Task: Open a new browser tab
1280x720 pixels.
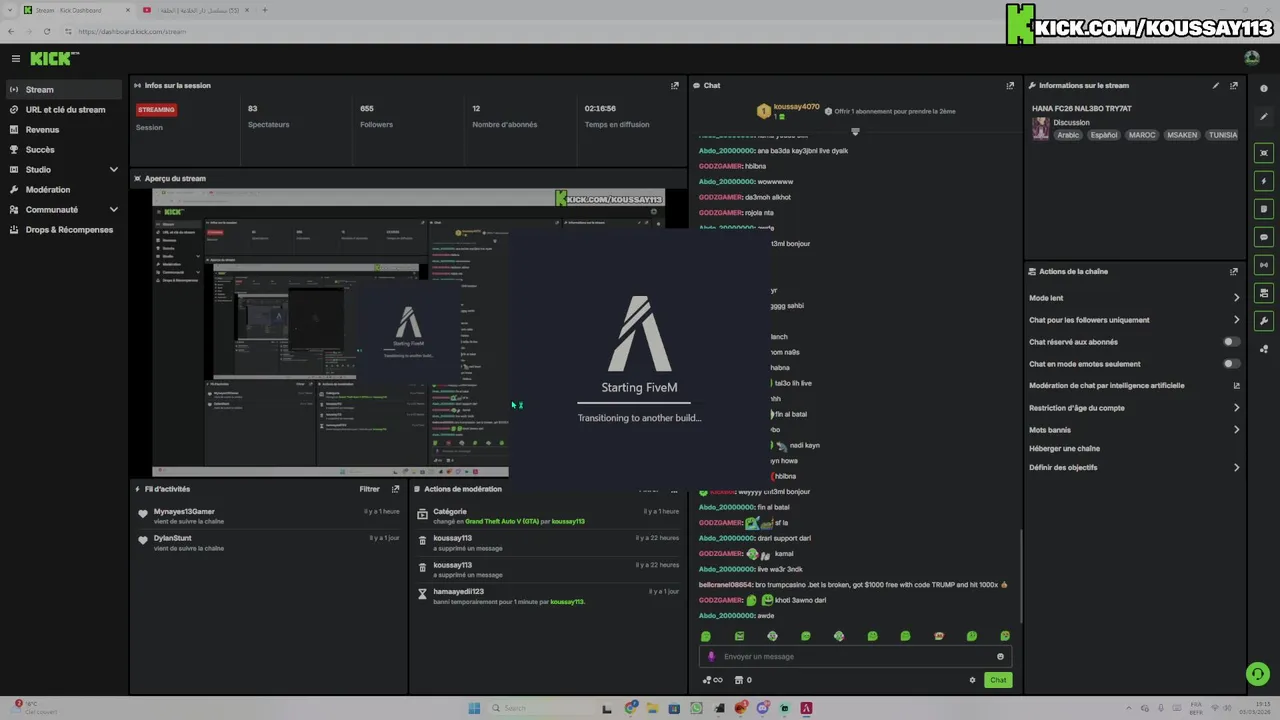Action: pos(264,10)
